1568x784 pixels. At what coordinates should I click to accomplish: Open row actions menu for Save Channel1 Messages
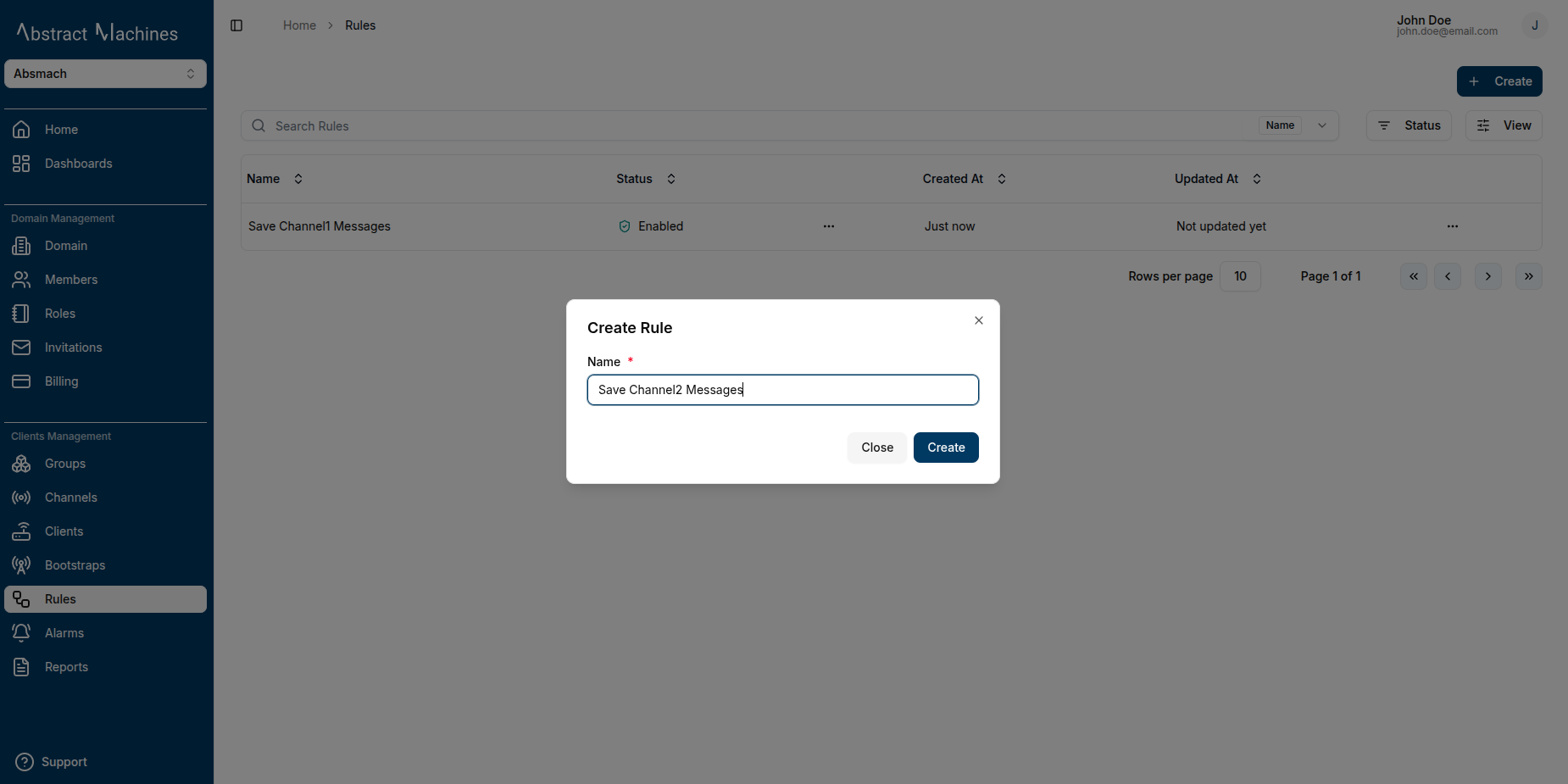(x=1453, y=226)
